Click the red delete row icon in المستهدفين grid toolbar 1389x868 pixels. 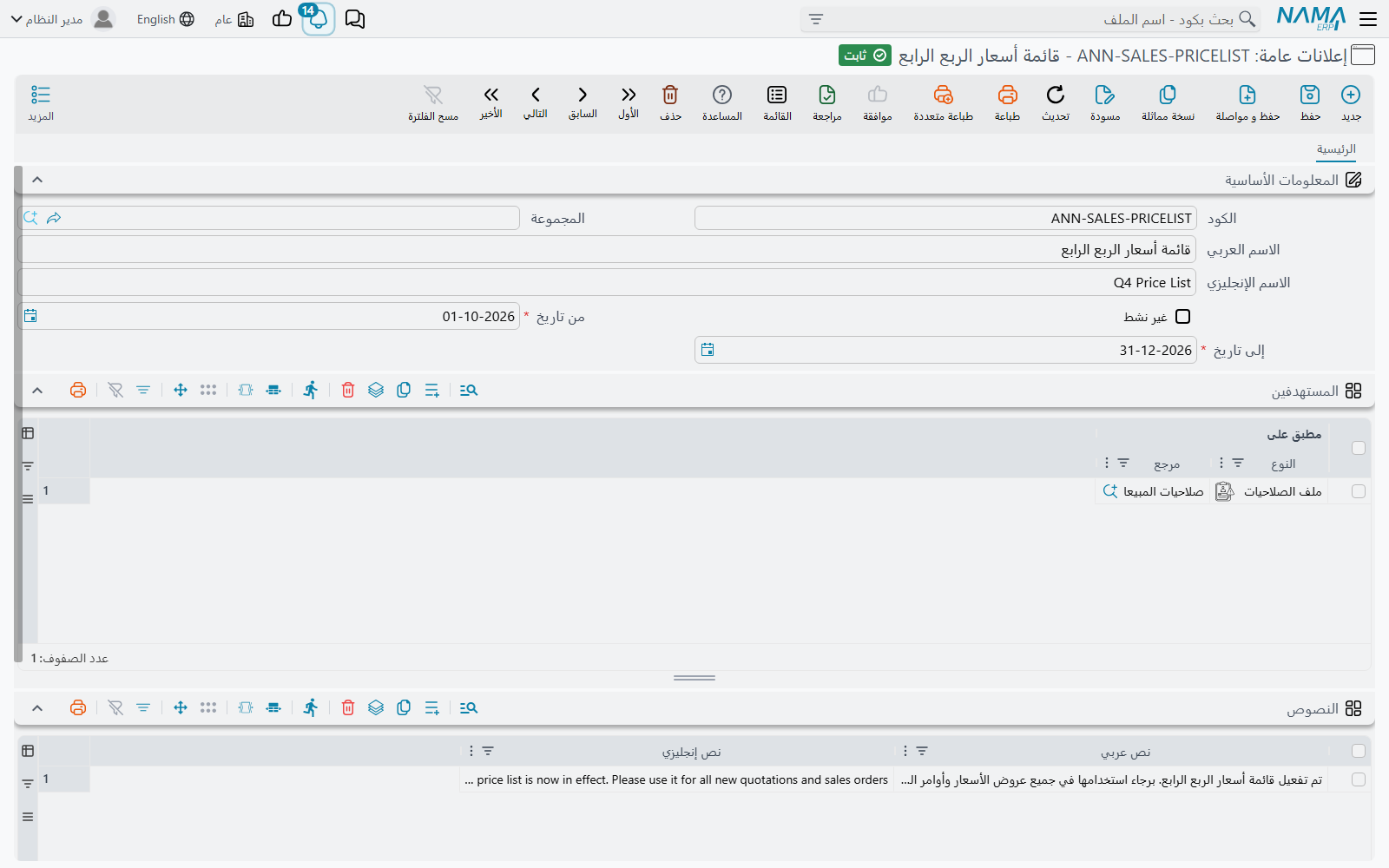(x=348, y=391)
